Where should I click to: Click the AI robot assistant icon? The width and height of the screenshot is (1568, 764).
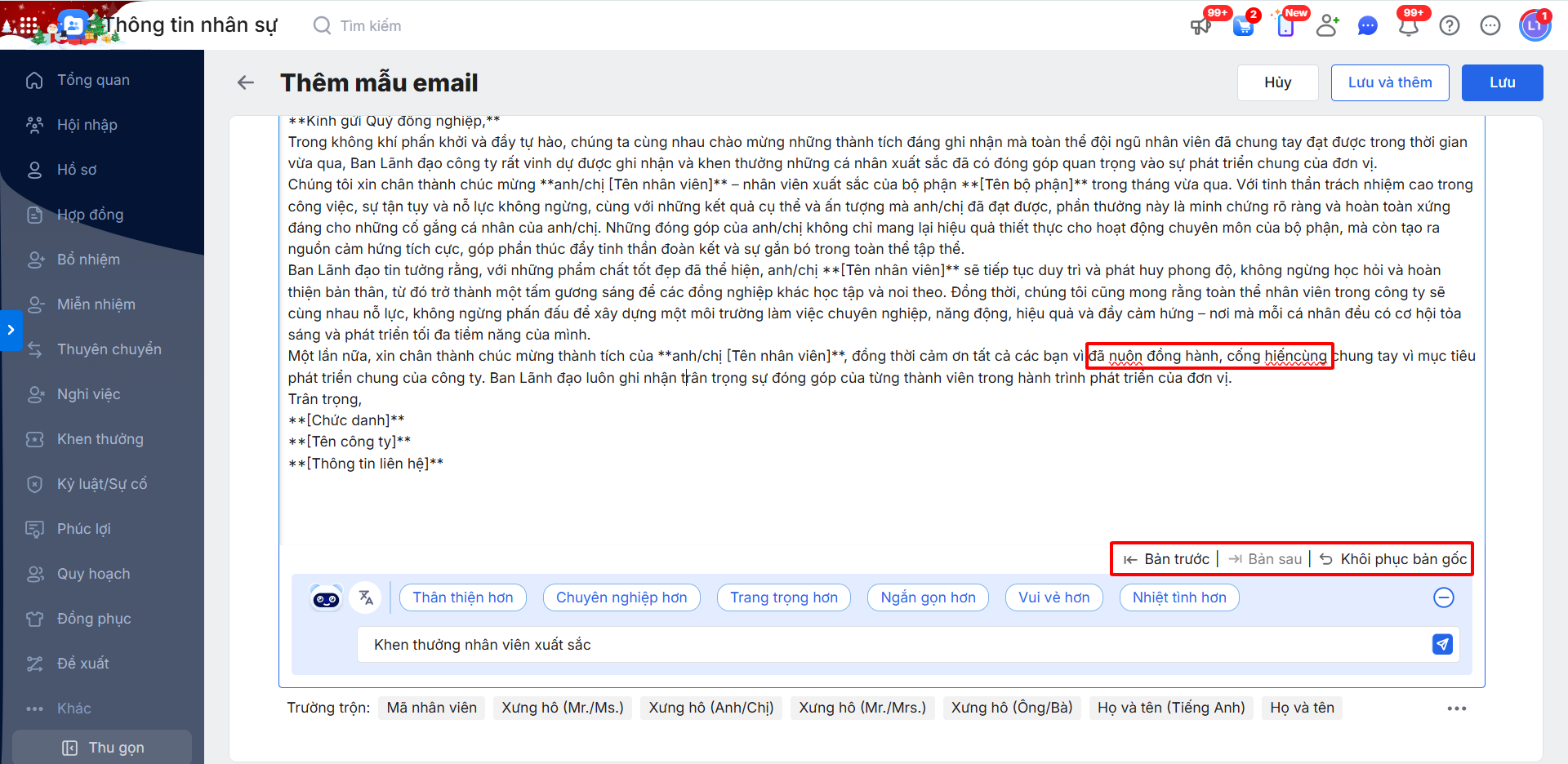tap(327, 598)
